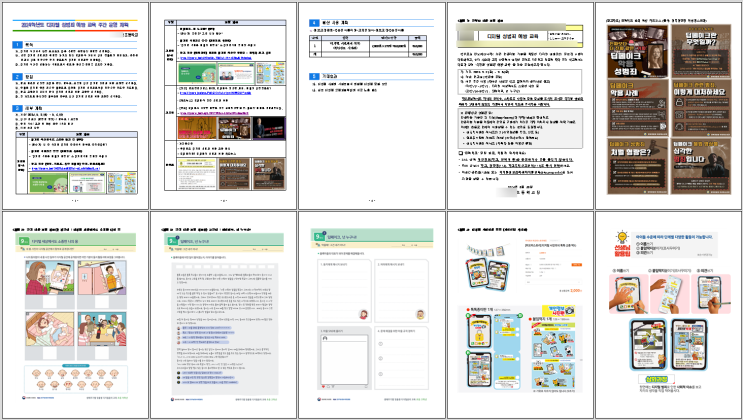Click the lightbulb icon on the last page
Image resolution: width=743 pixels, height=420 pixels.
click(x=622, y=237)
